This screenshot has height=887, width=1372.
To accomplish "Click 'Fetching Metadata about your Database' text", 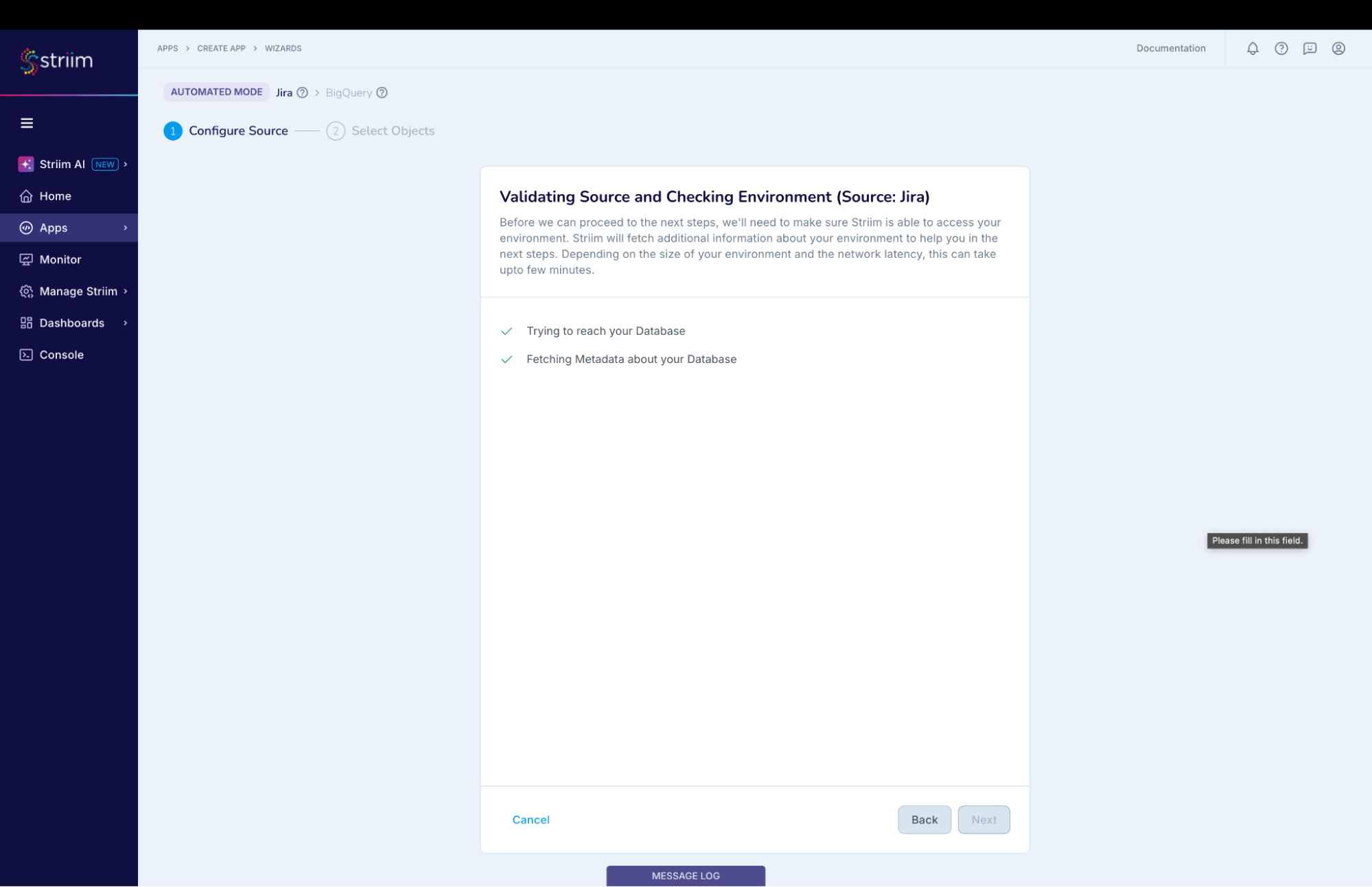I will 631,359.
